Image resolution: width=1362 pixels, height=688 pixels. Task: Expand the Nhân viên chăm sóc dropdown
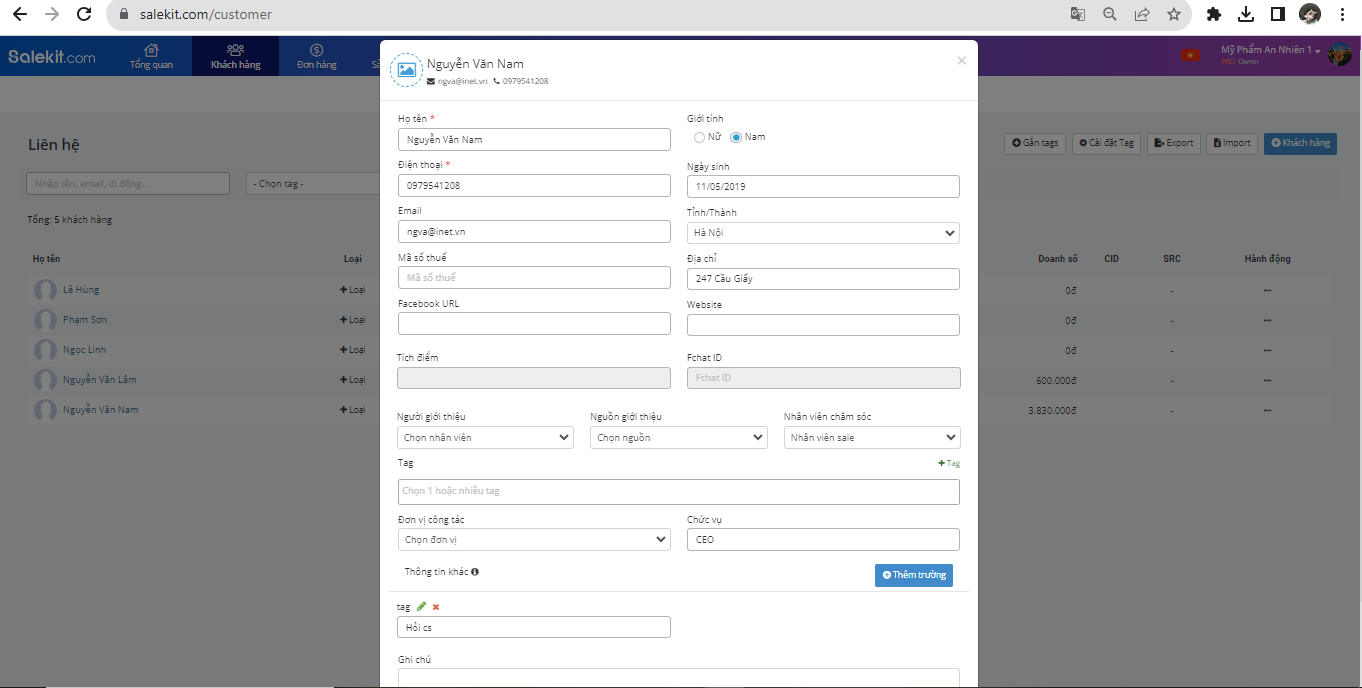(871, 437)
